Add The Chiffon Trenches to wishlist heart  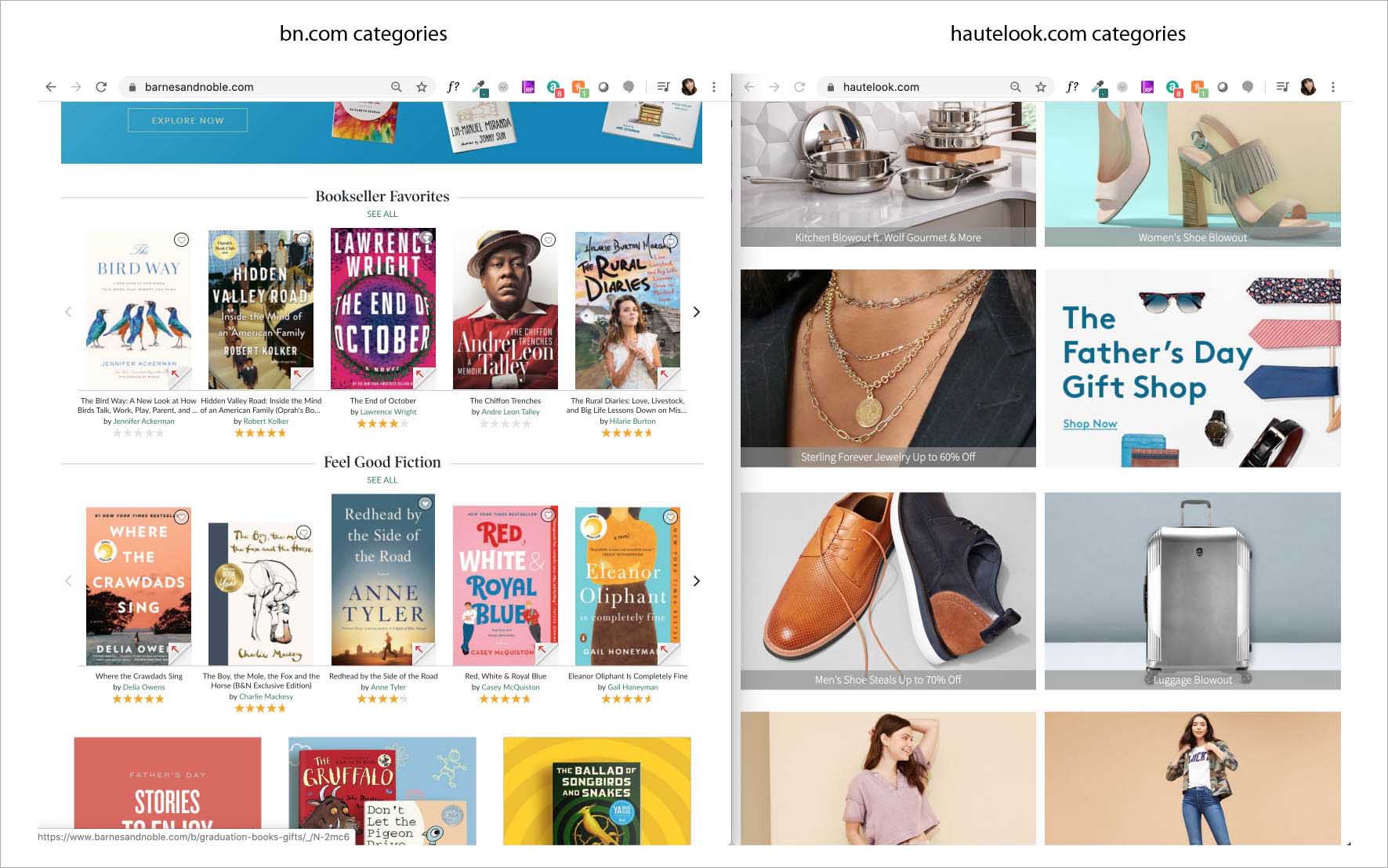point(549,240)
